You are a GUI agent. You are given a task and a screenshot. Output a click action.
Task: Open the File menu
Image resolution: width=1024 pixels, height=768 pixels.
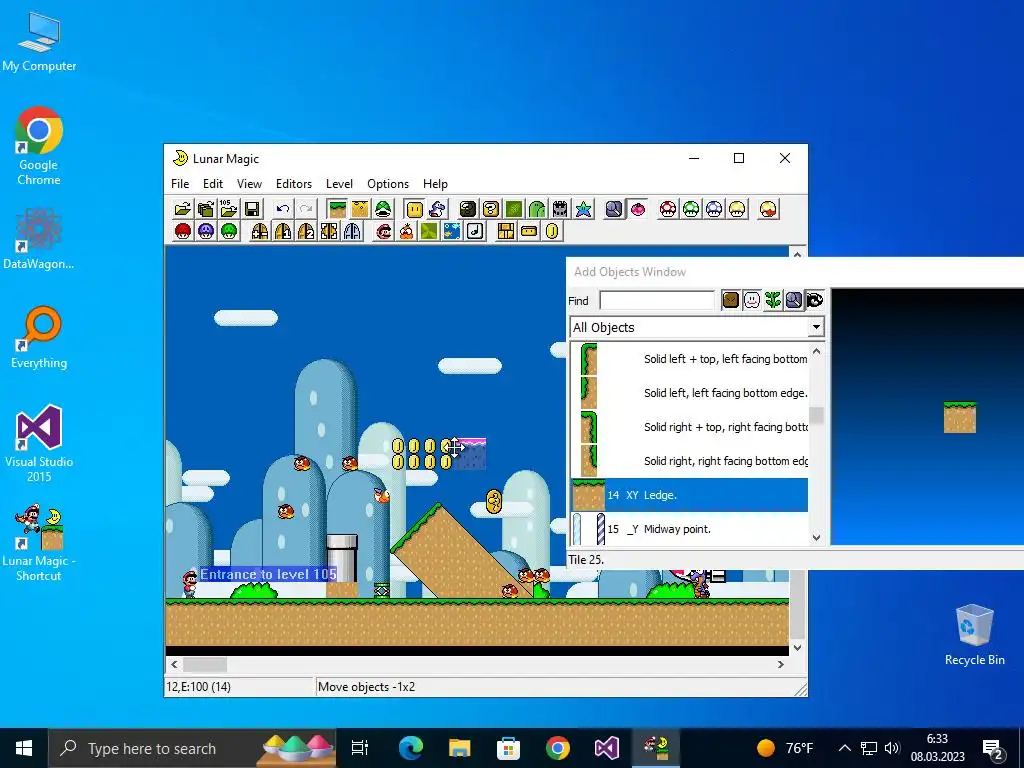(180, 184)
